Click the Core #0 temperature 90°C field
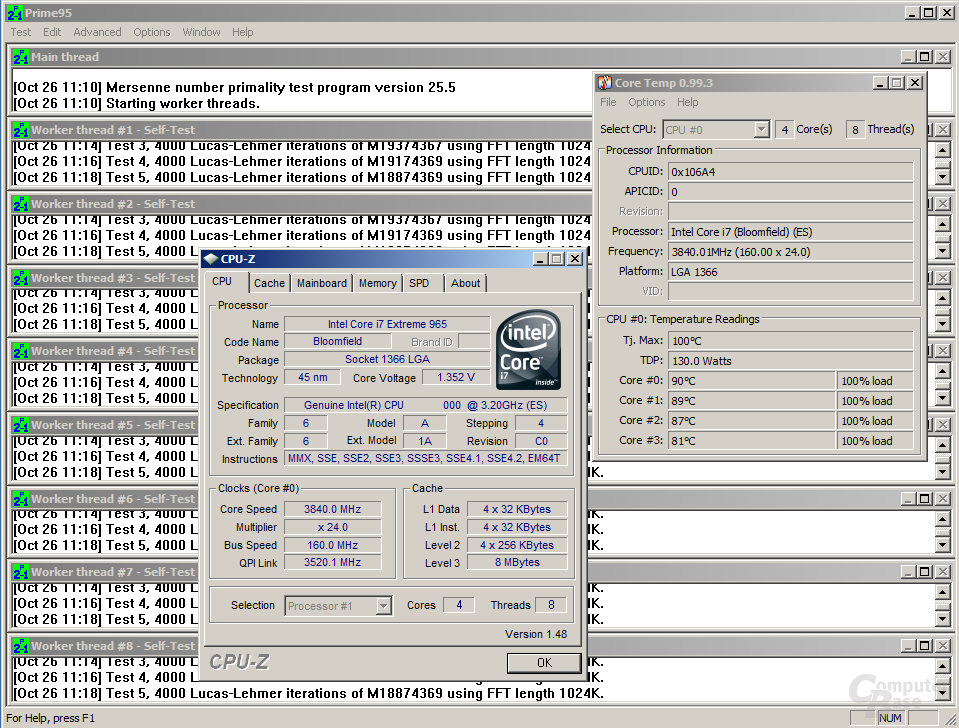 (x=752, y=381)
